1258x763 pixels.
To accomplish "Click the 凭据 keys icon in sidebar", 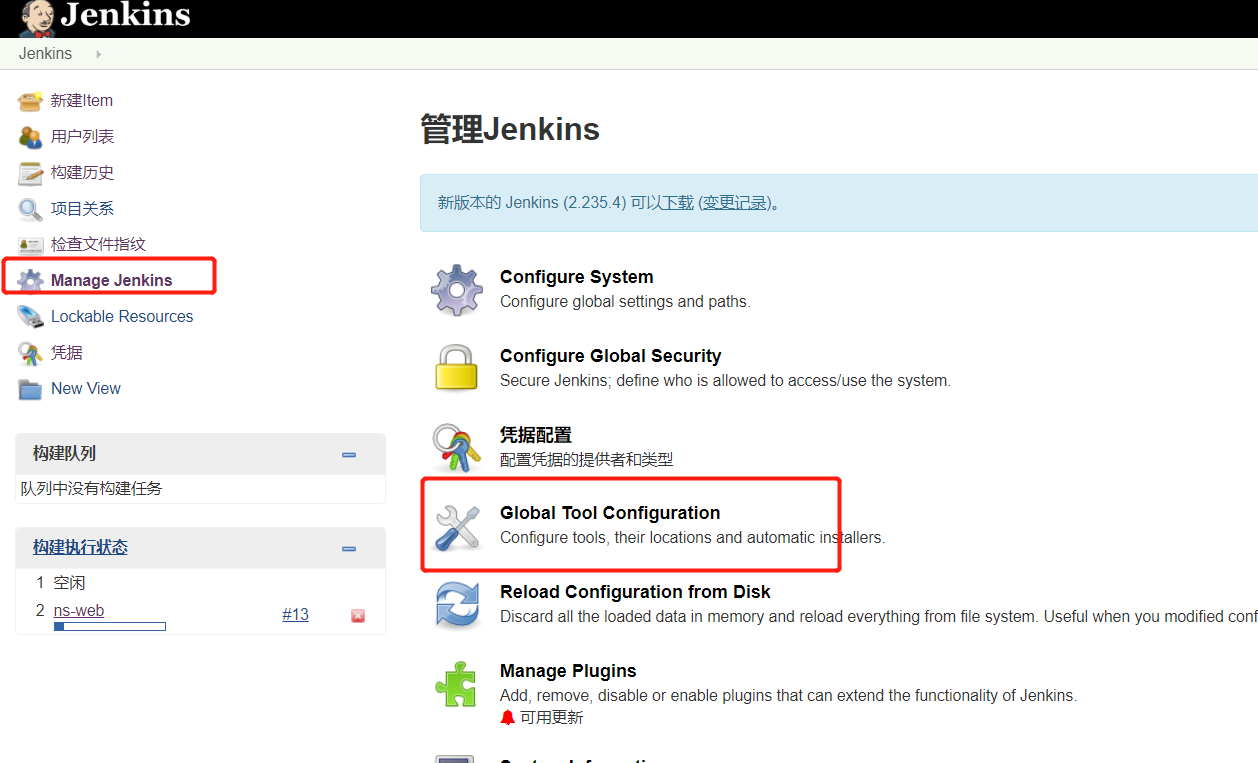I will [x=31, y=353].
